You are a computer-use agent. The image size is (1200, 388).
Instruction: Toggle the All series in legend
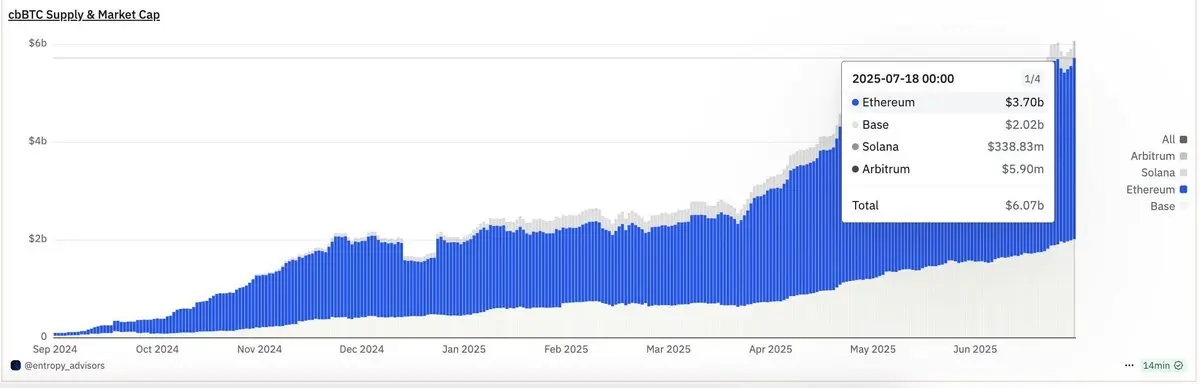1174,140
